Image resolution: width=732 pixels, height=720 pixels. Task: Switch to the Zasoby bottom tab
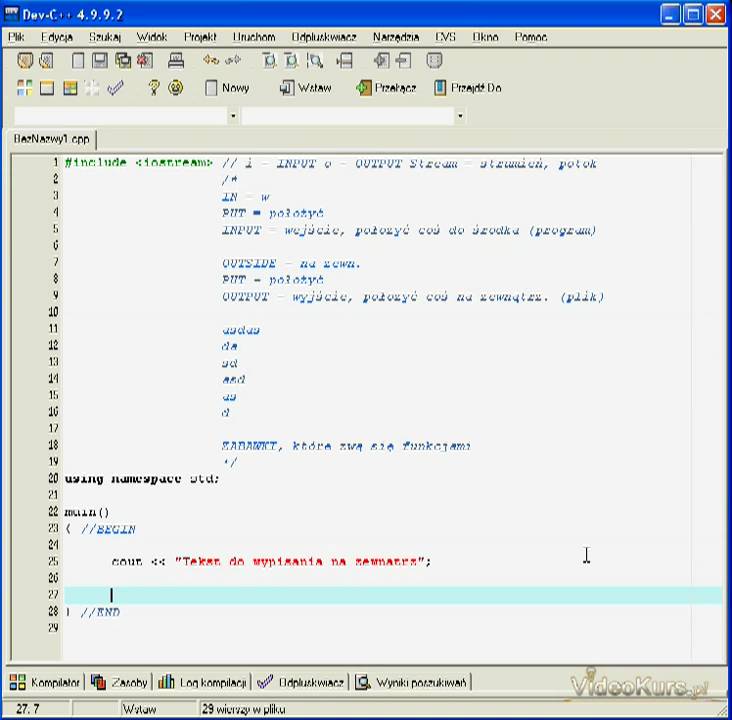tap(119, 682)
